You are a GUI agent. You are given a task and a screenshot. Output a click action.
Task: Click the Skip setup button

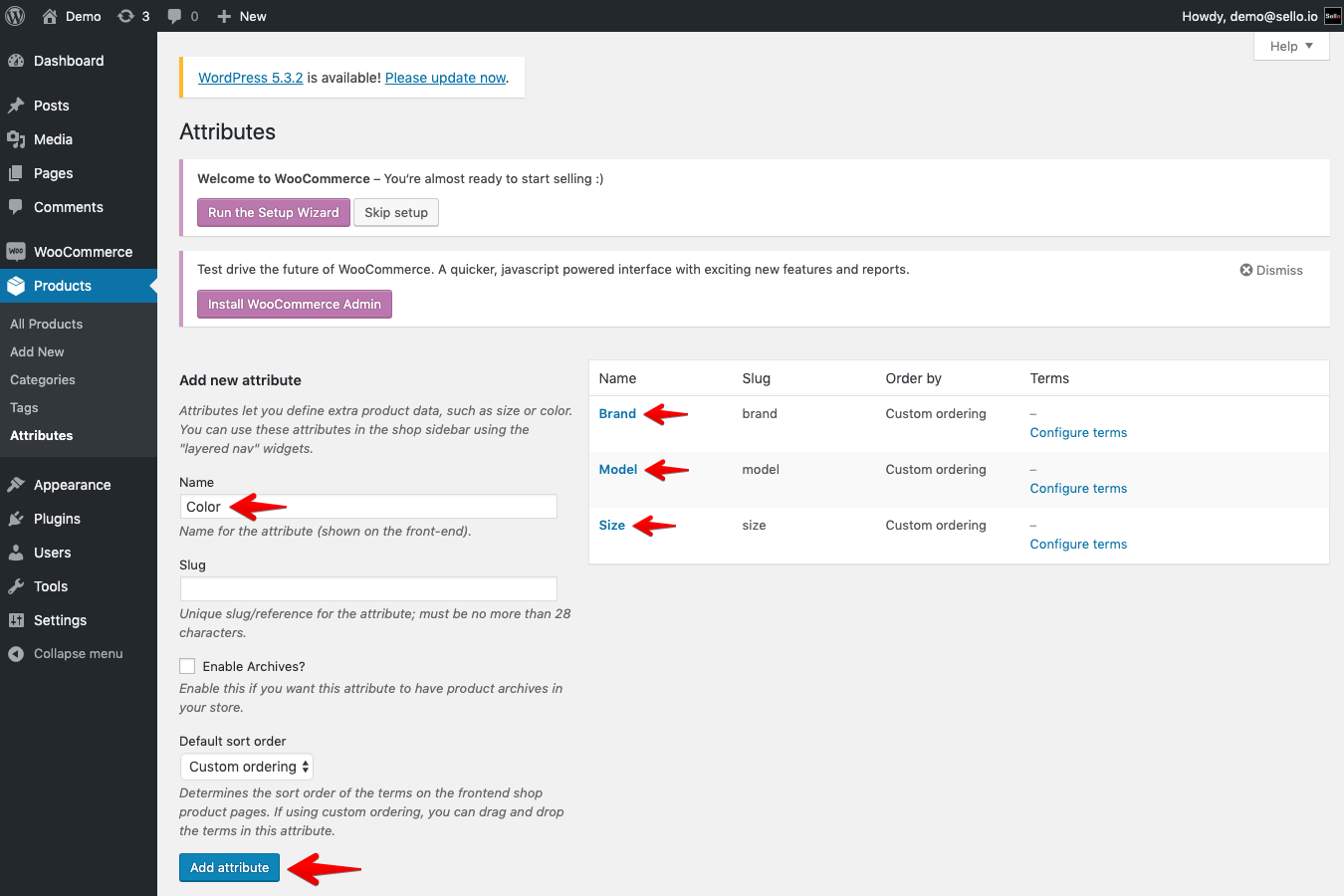click(396, 212)
